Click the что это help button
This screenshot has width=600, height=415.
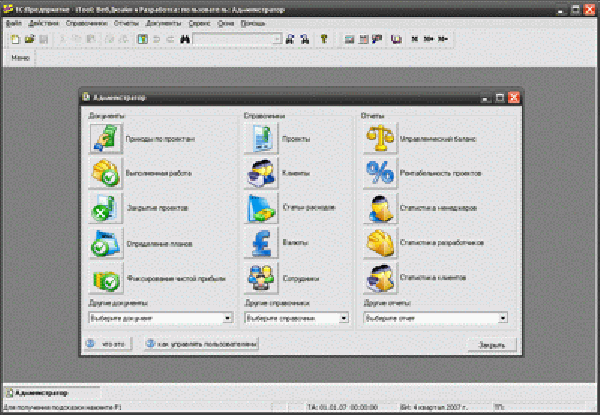tap(108, 344)
